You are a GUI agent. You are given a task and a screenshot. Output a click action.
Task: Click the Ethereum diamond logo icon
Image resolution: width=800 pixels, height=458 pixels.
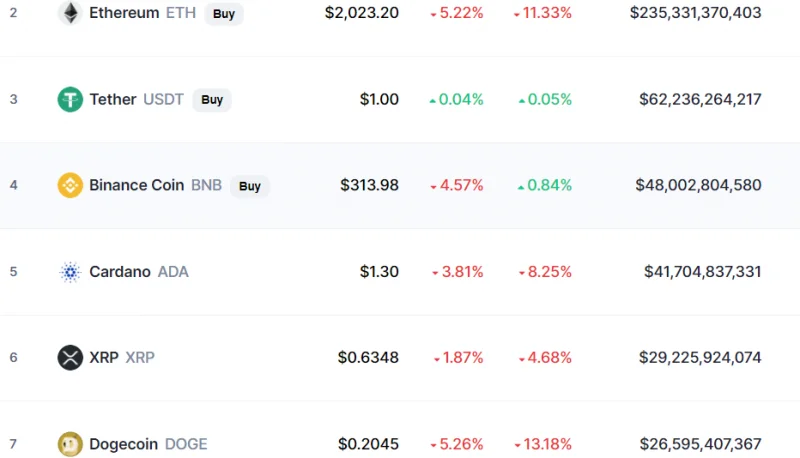(x=70, y=13)
